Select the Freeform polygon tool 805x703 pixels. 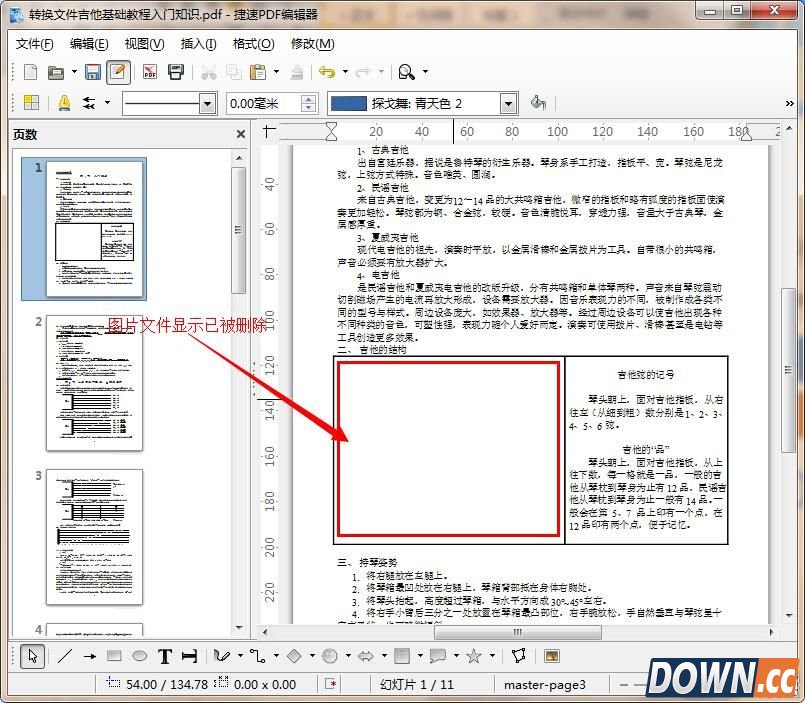coord(517,656)
